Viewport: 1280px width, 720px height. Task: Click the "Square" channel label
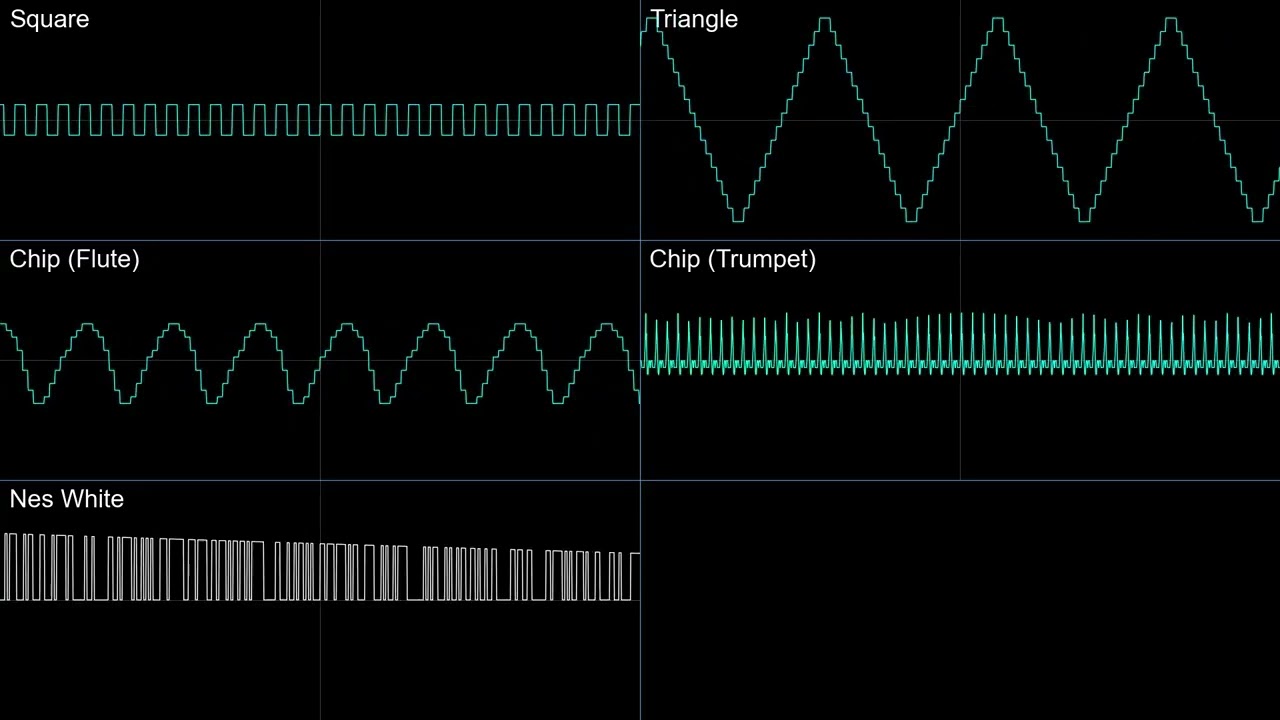click(49, 20)
